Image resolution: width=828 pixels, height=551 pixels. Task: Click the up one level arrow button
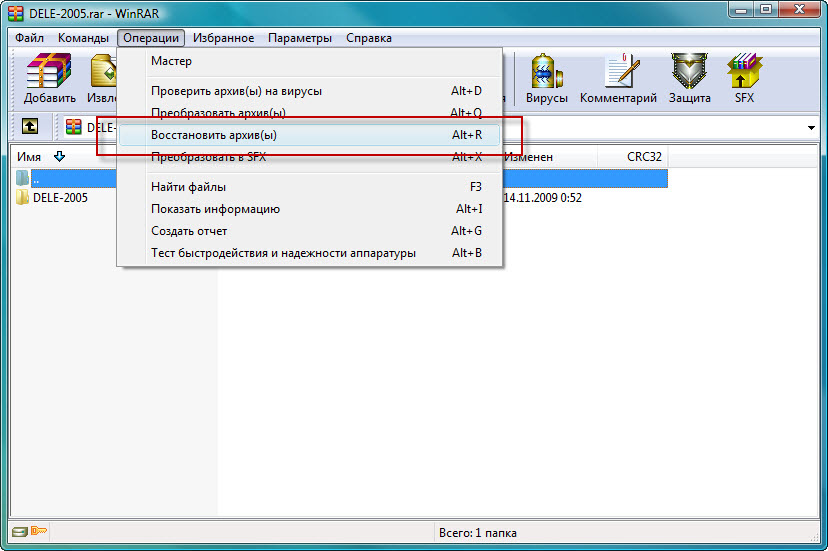click(30, 126)
